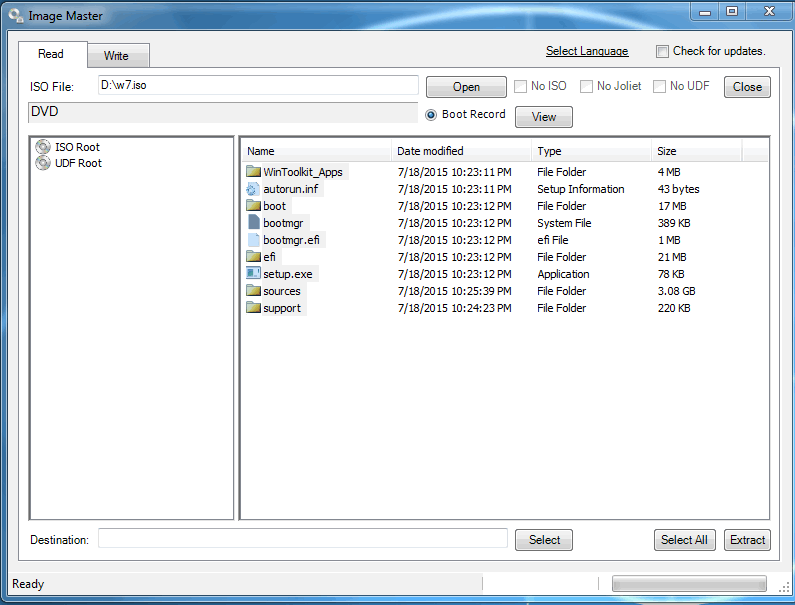
Task: Click the Image Master title bar icon
Action: click(16, 16)
